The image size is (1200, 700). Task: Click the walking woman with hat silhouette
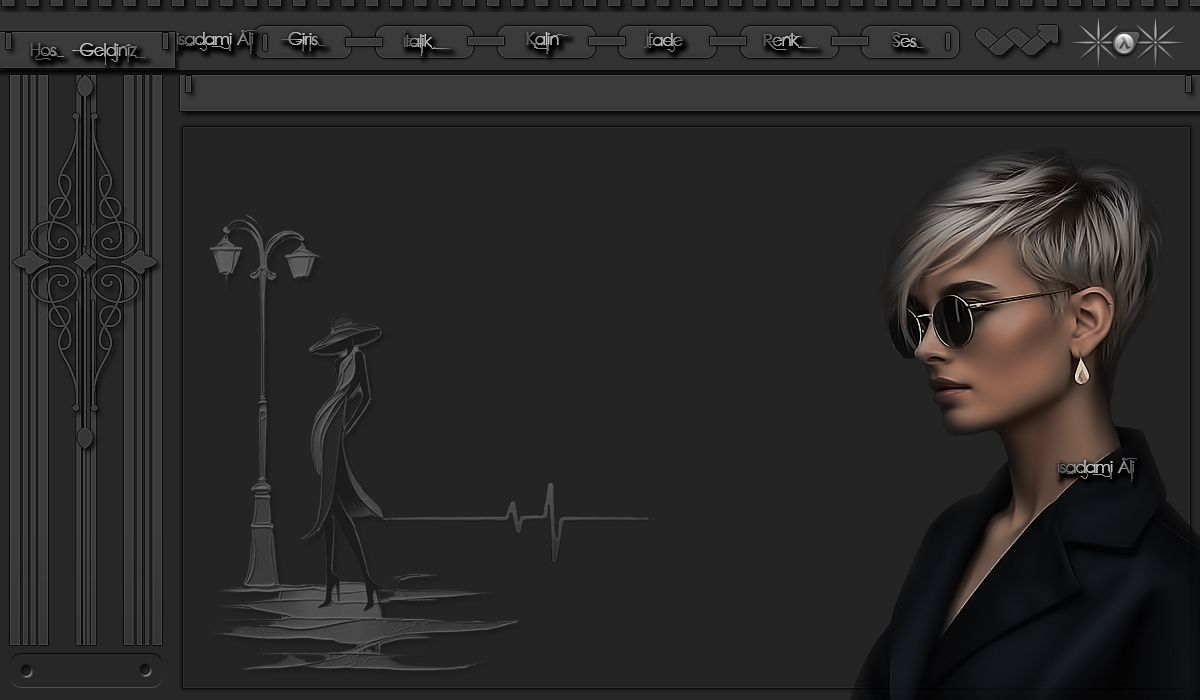coord(345,461)
